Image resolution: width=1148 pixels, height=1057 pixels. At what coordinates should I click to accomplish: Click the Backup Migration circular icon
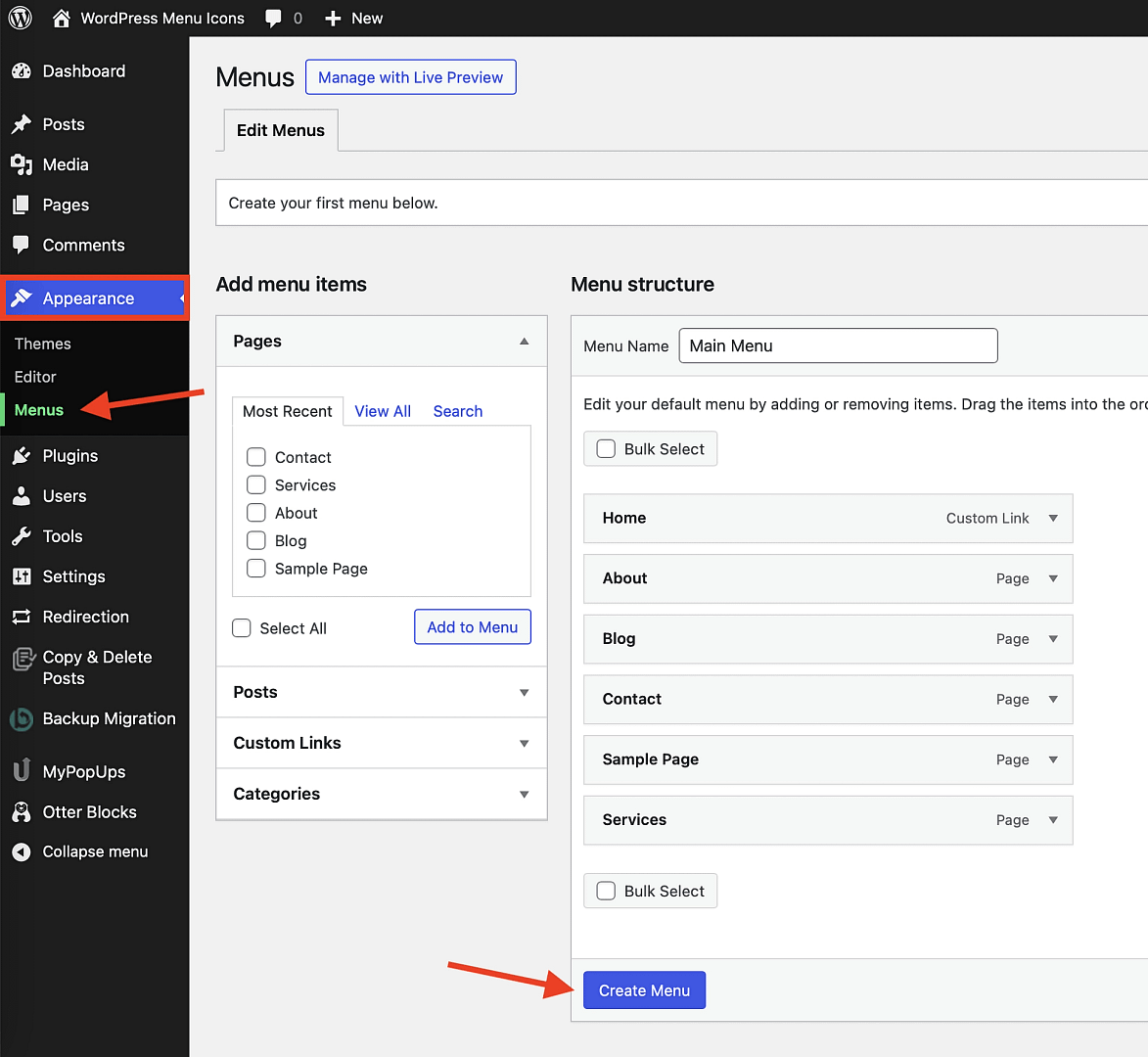[22, 719]
